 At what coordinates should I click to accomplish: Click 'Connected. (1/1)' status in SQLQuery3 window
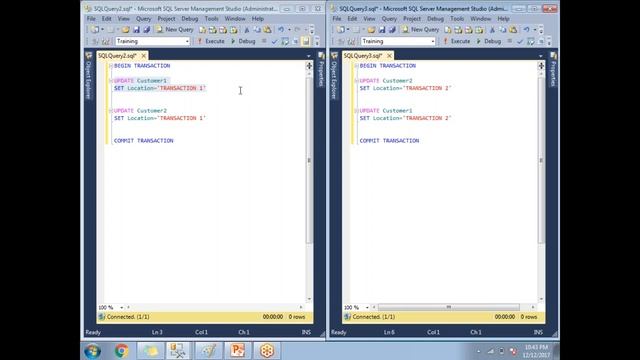pos(373,317)
